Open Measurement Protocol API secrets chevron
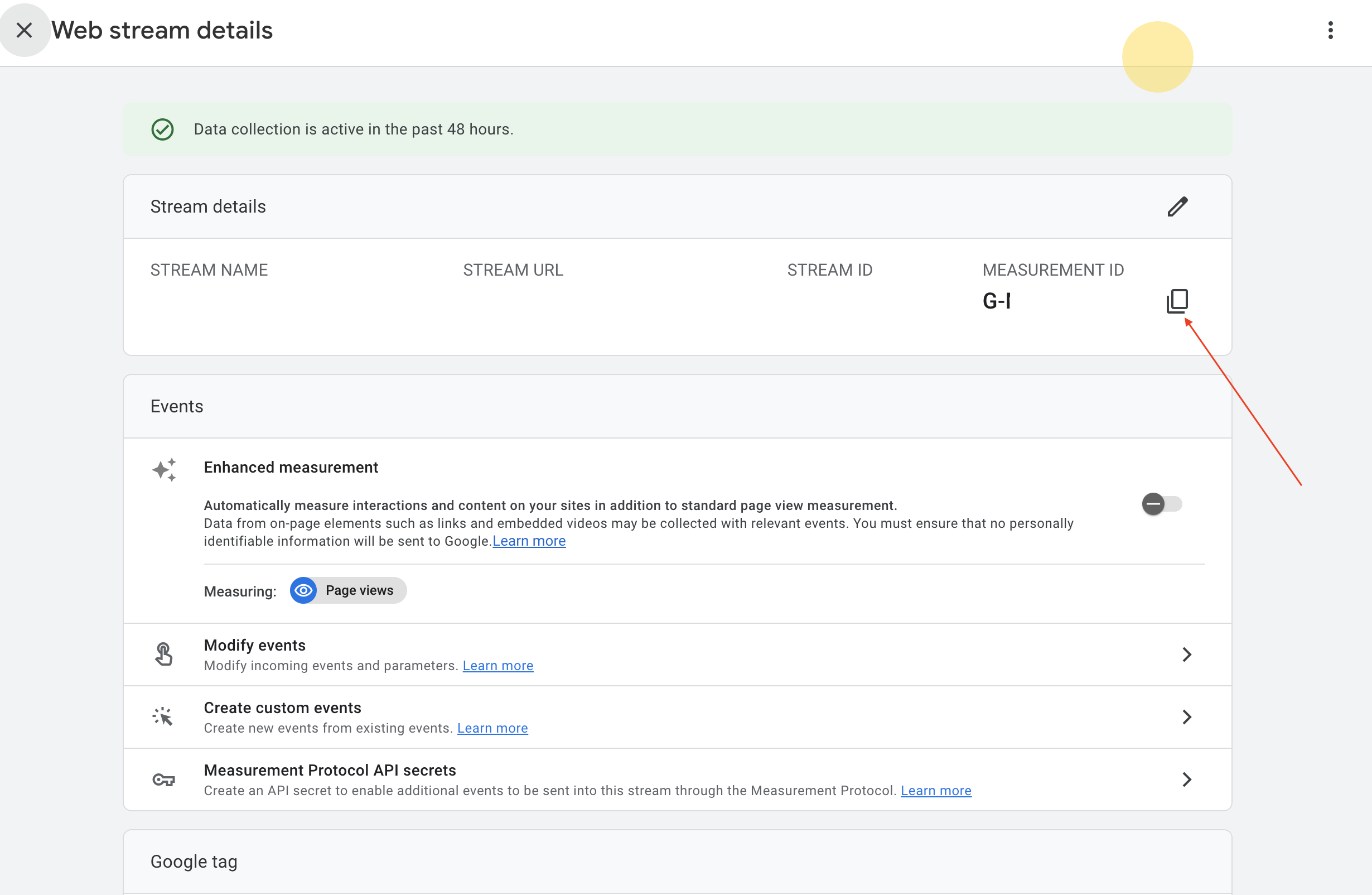This screenshot has width=1372, height=895. 1186,779
